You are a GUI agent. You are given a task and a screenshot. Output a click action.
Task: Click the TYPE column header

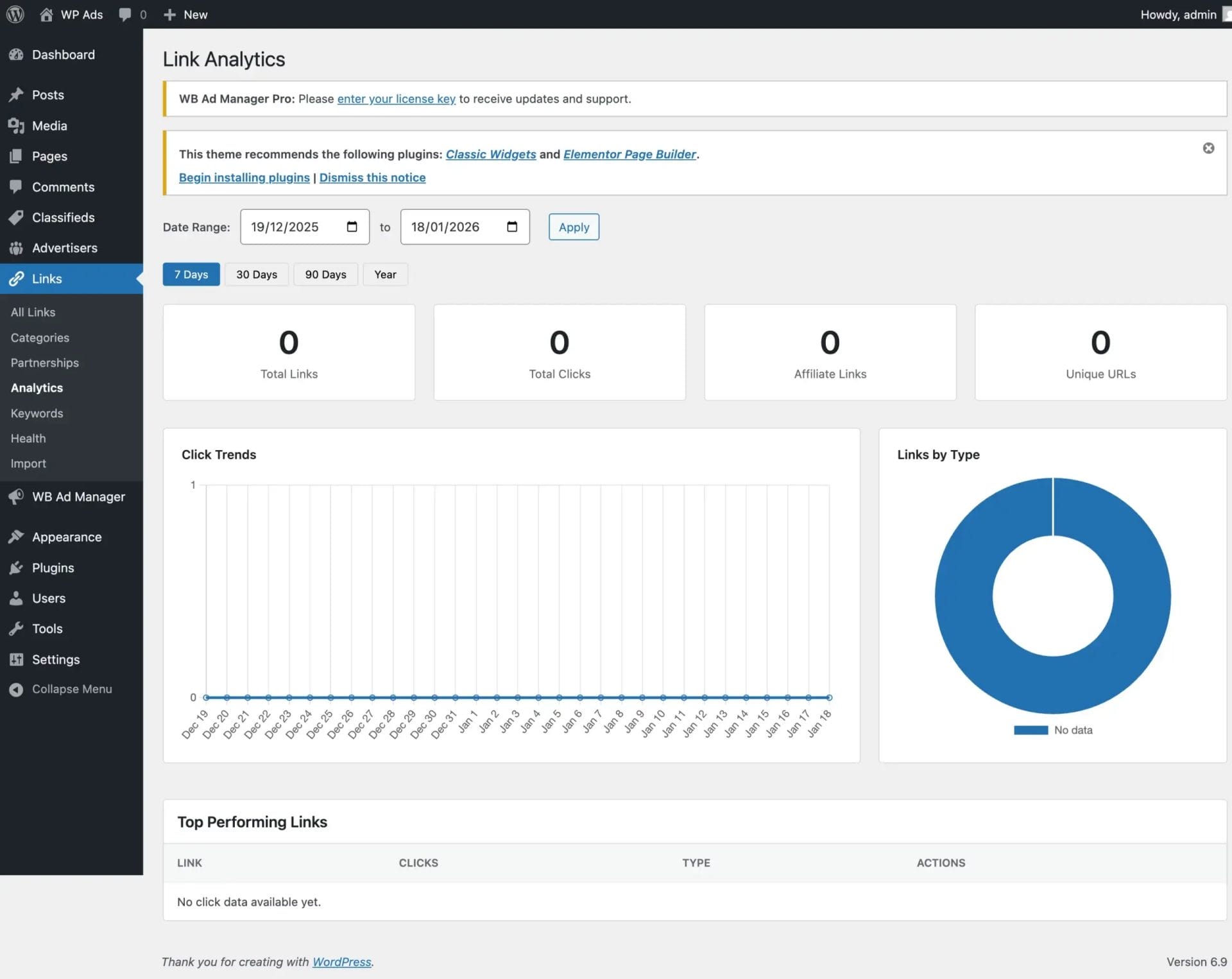(x=696, y=863)
